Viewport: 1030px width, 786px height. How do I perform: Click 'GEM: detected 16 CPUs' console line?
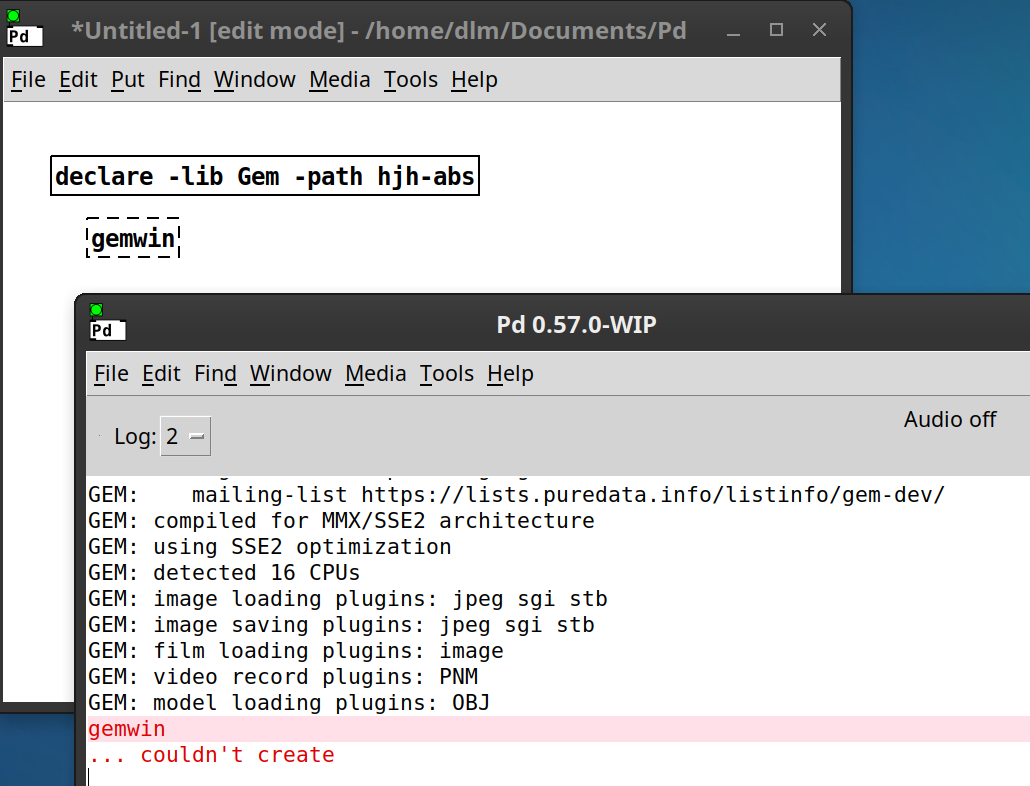[x=224, y=573]
